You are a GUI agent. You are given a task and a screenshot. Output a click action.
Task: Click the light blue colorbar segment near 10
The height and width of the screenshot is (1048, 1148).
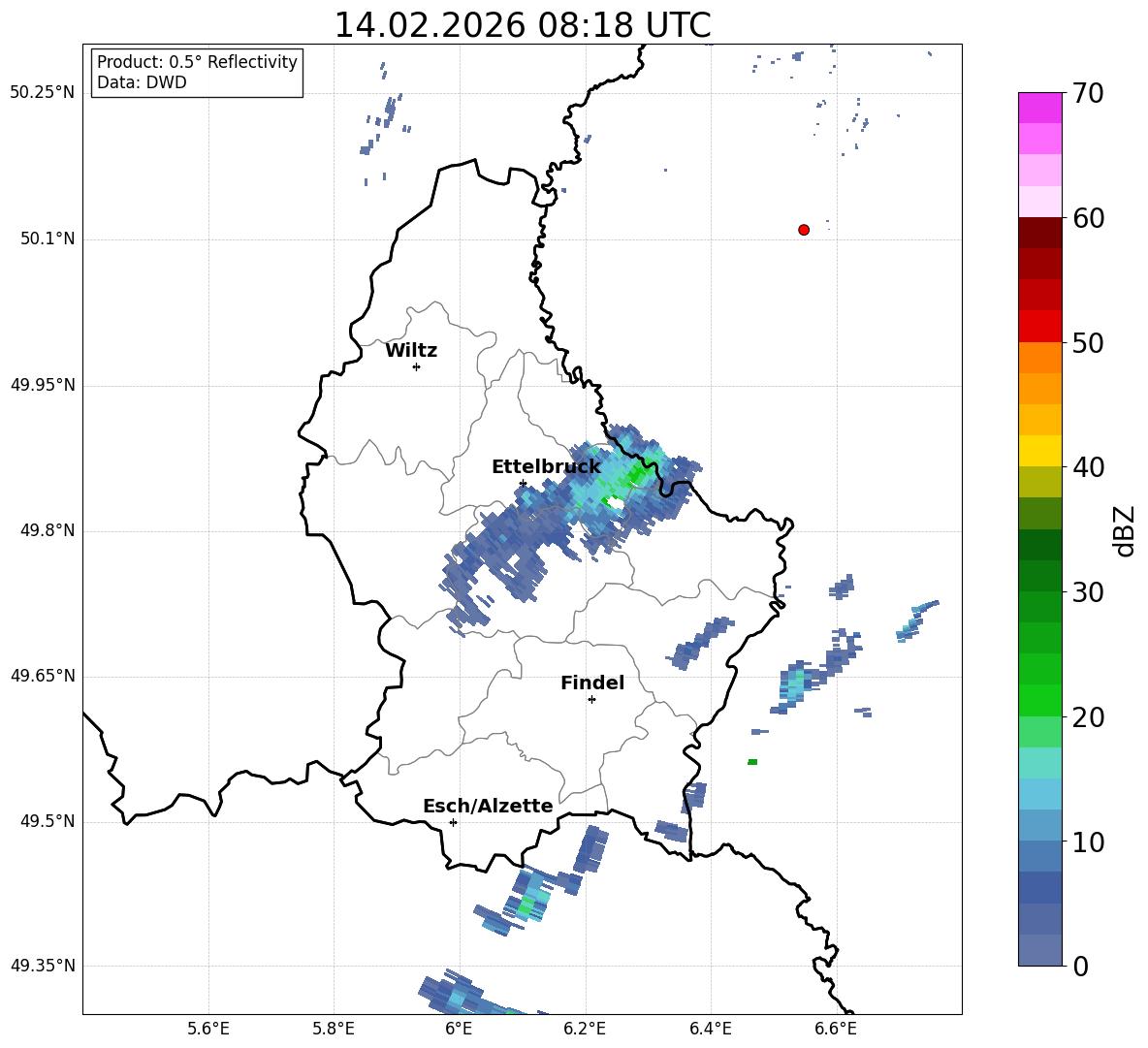pos(1039,826)
